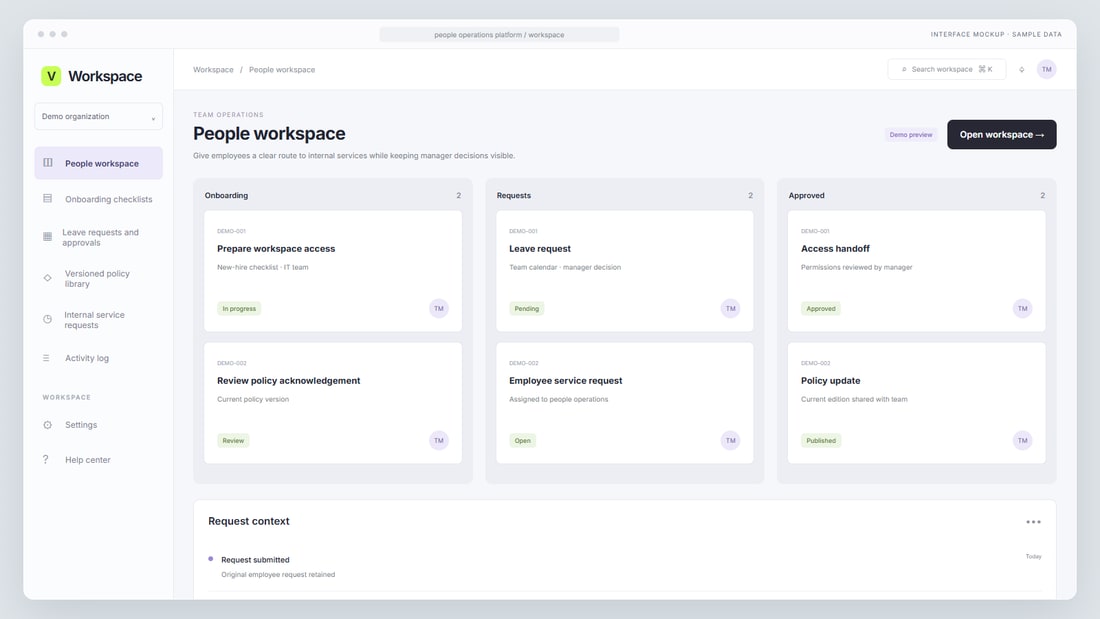The width and height of the screenshot is (1100, 619).
Task: Click the Team calendar manager decision text
Action: click(565, 267)
